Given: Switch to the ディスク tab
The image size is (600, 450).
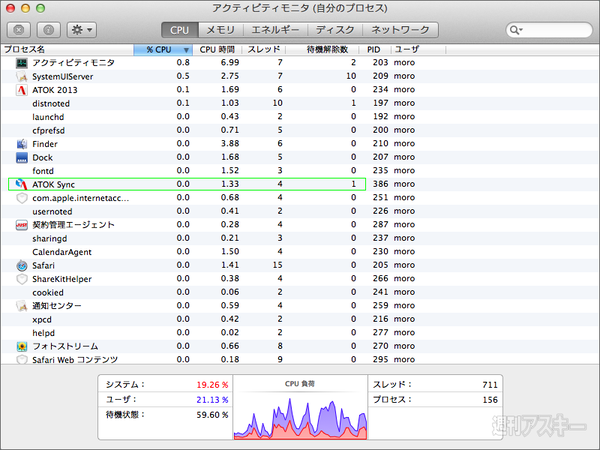Looking at the screenshot, I should [x=335, y=30].
